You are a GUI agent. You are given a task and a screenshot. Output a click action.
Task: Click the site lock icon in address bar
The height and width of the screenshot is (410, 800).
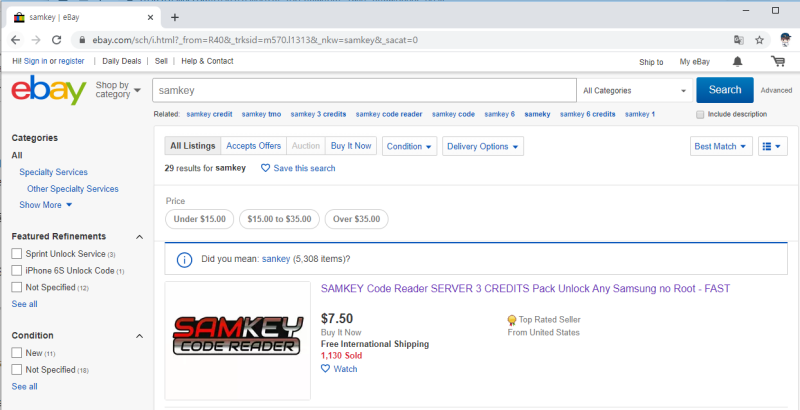tap(82, 40)
